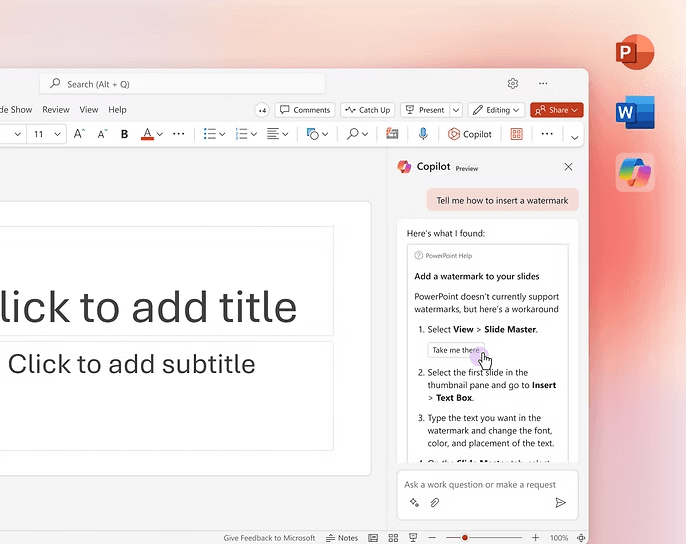The image size is (686, 544).
Task: Start the Present slideshow button
Action: tap(425, 110)
